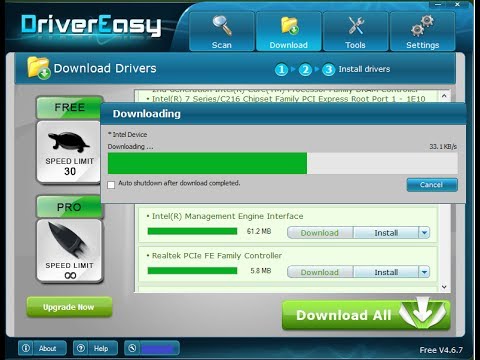Click the 61.2 MB size text
The width and height of the screenshot is (480, 360).
tap(259, 231)
